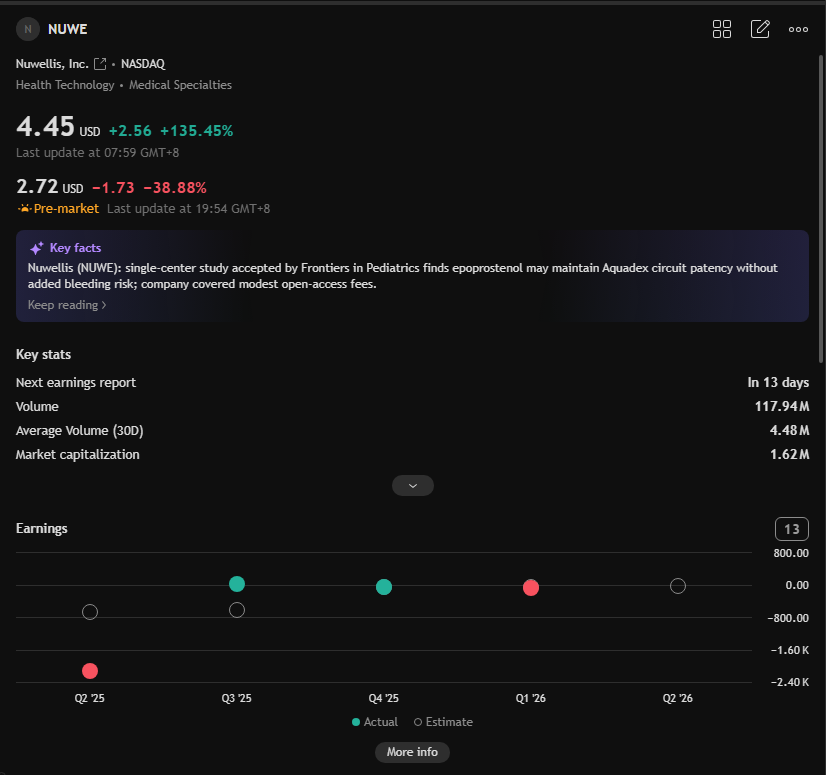The image size is (826, 775).
Task: Click the Q3 '25 estimate circle
Action: point(237,610)
